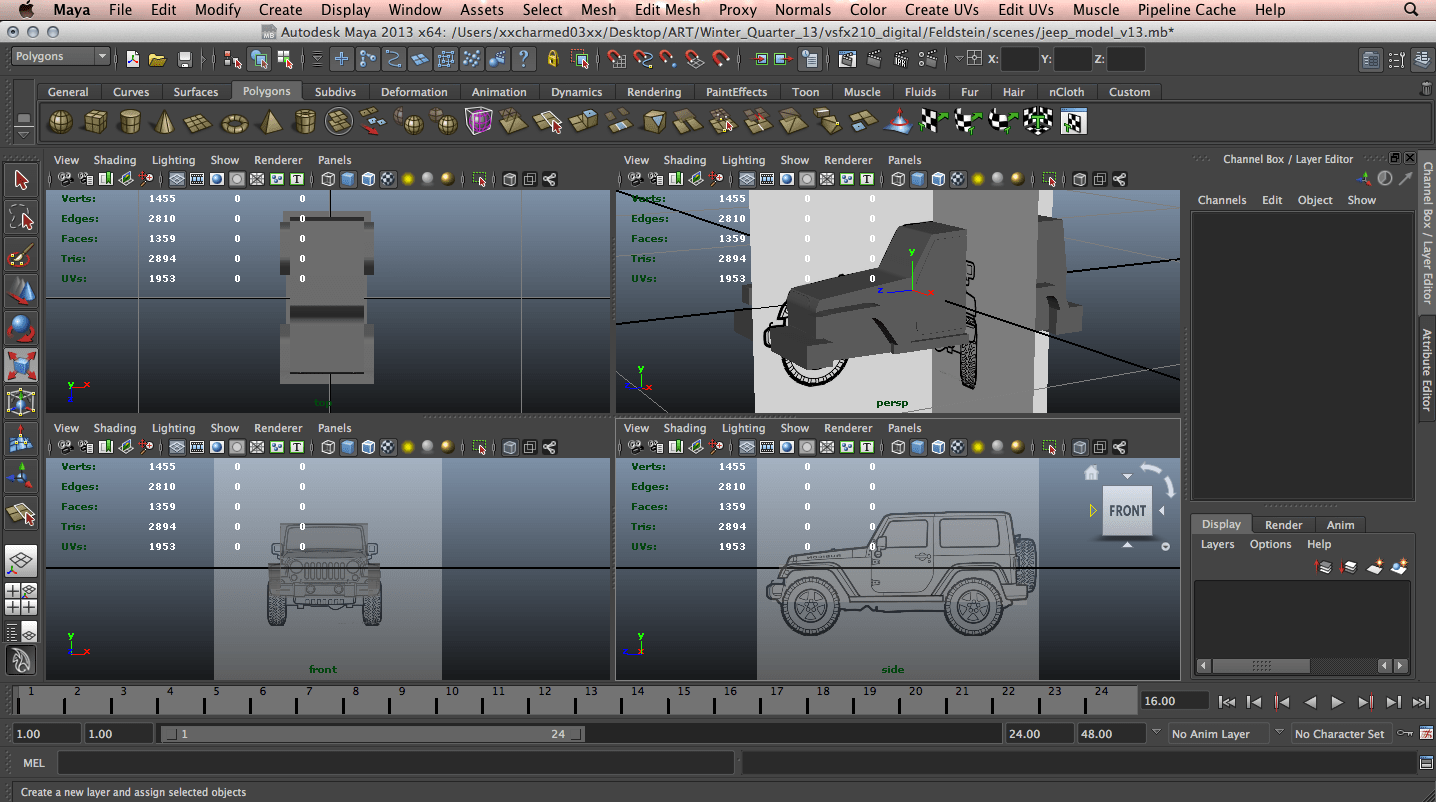Pick the Lasso select tool
The image size is (1436, 802).
pos(21,217)
